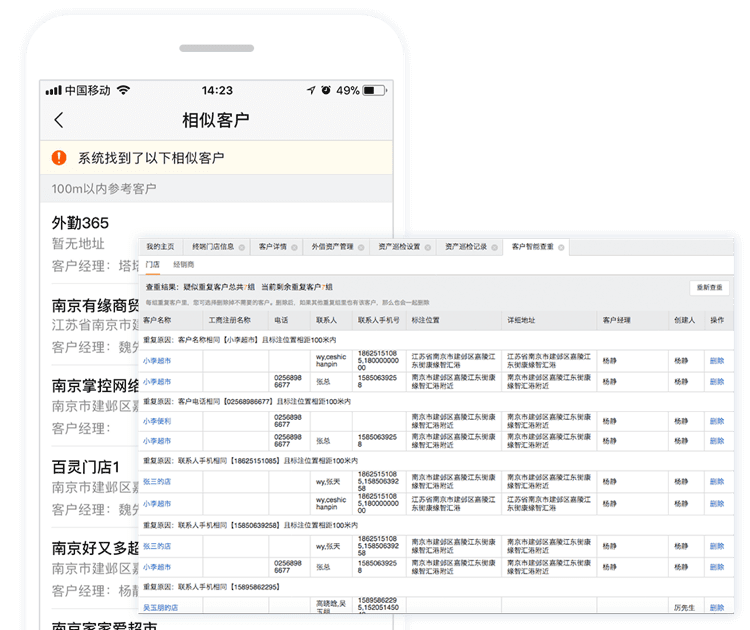Switch to the 经销商 sub-tab
The image size is (750, 630).
coord(184,265)
